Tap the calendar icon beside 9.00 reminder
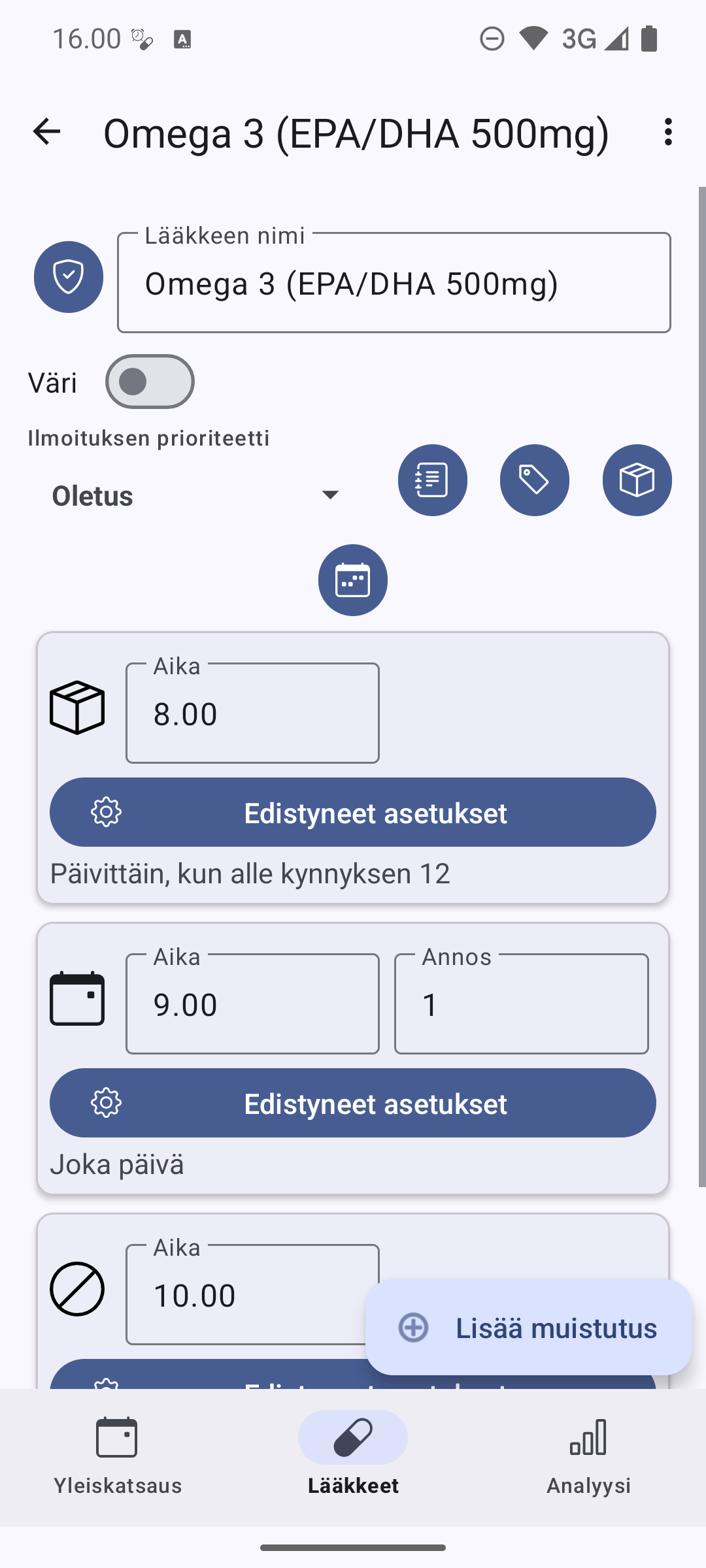Image resolution: width=706 pixels, height=1568 pixels. [x=77, y=998]
